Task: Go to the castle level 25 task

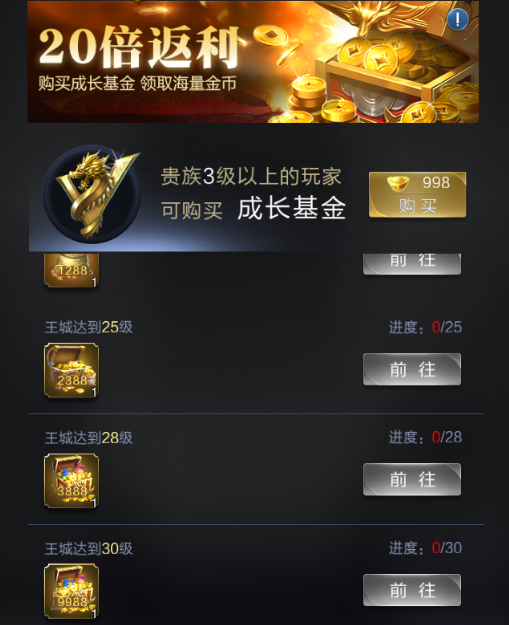Action: point(412,369)
